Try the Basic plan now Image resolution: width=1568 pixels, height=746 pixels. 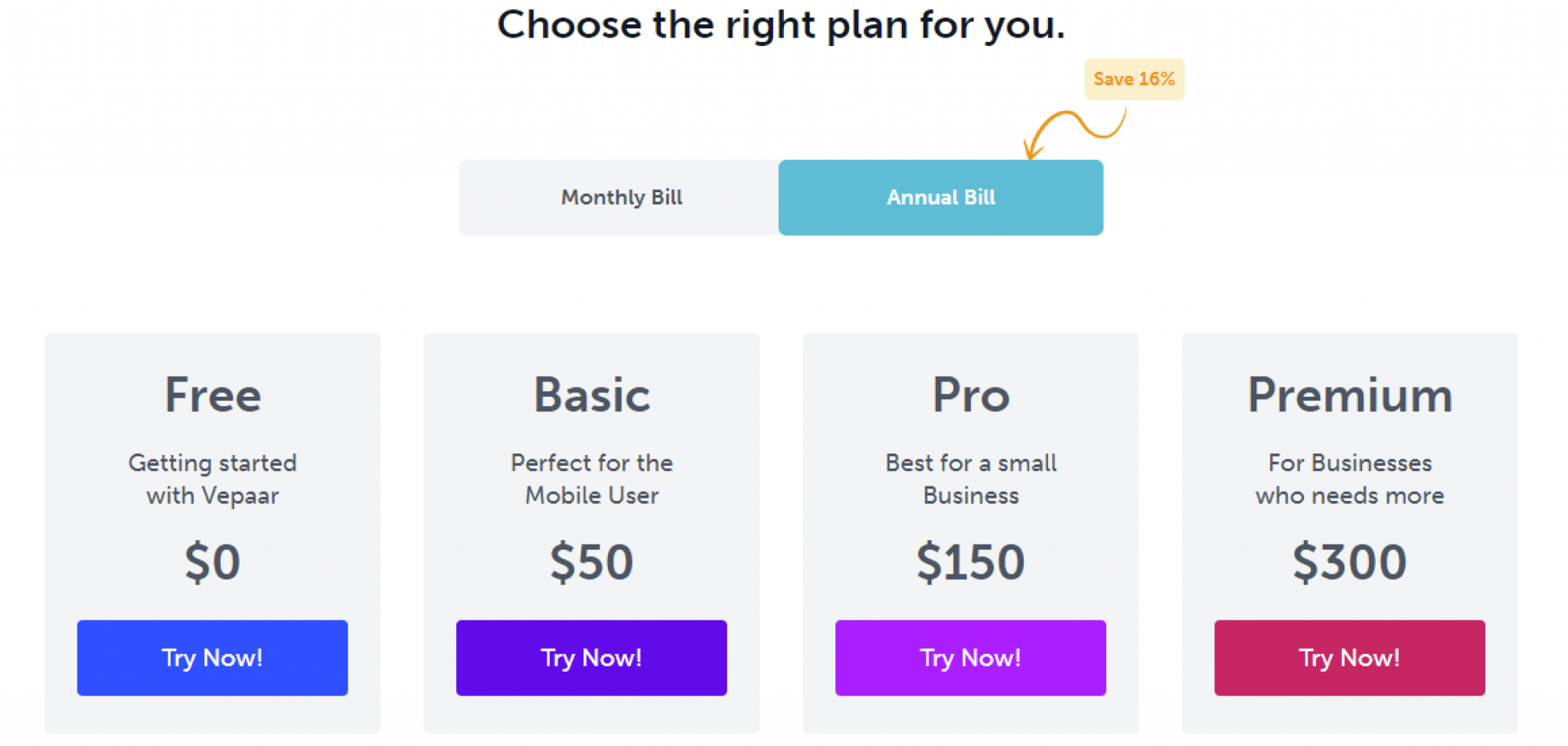[591, 658]
